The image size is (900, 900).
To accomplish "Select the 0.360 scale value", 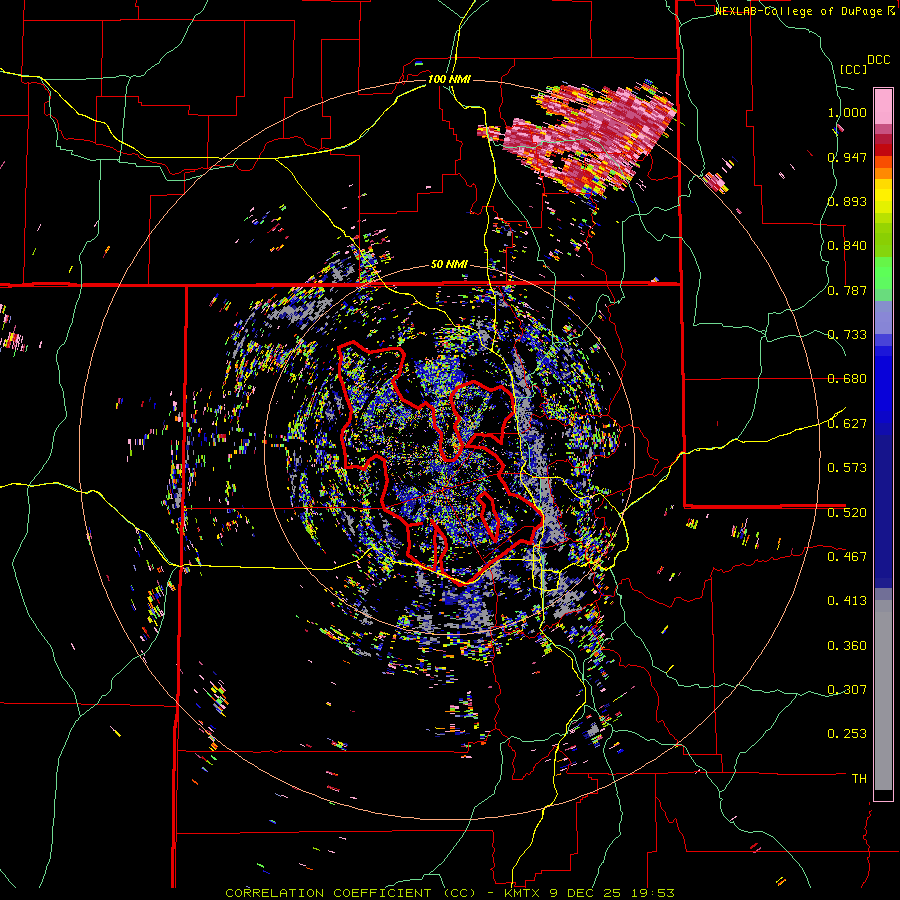I will click(x=847, y=646).
